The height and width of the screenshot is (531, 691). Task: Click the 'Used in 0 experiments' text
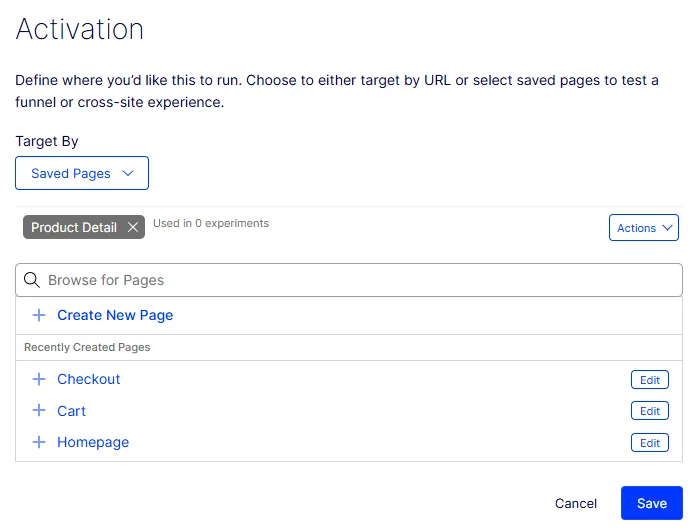pos(211,223)
